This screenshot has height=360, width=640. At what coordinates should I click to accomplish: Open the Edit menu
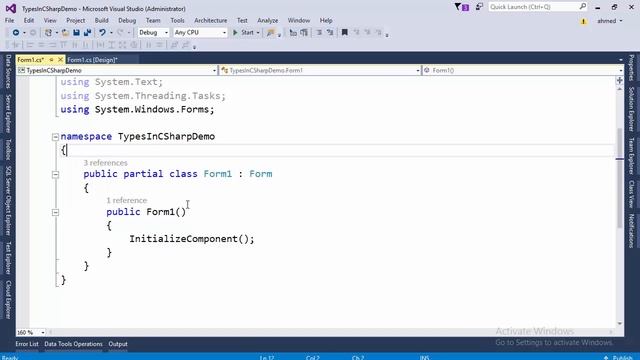tap(29, 20)
